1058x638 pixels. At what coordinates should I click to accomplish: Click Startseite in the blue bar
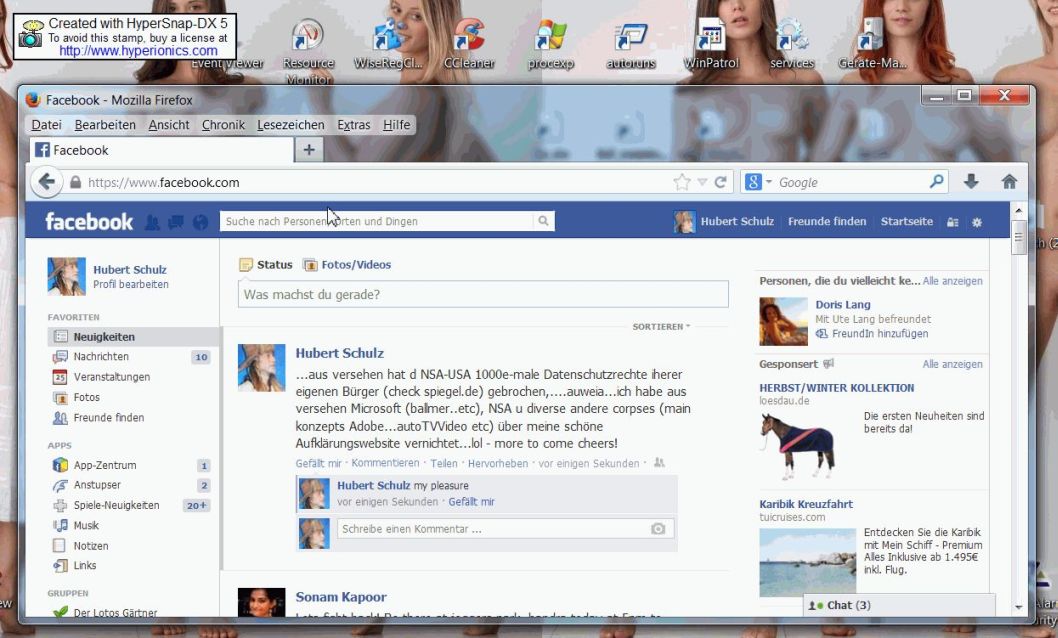tap(907, 221)
